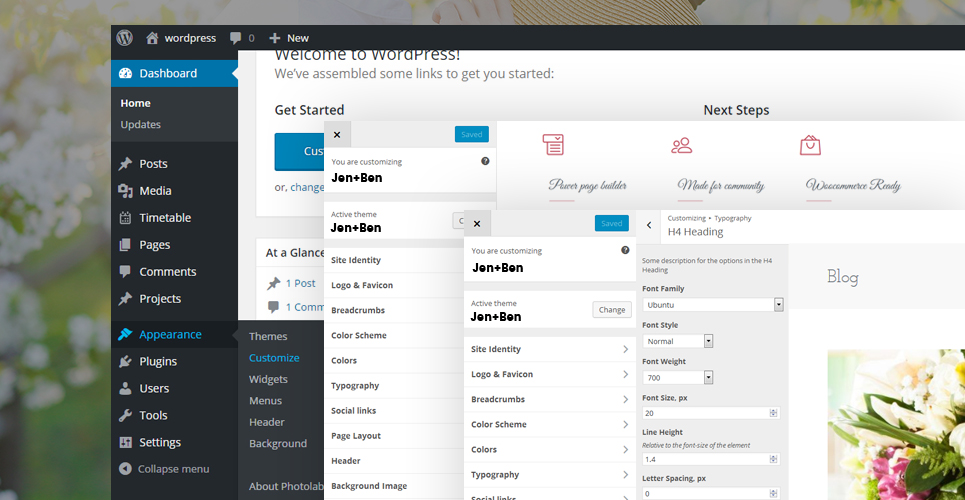This screenshot has height=500, width=965.
Task: Click the Projects pushpin icon
Action: 126,299
